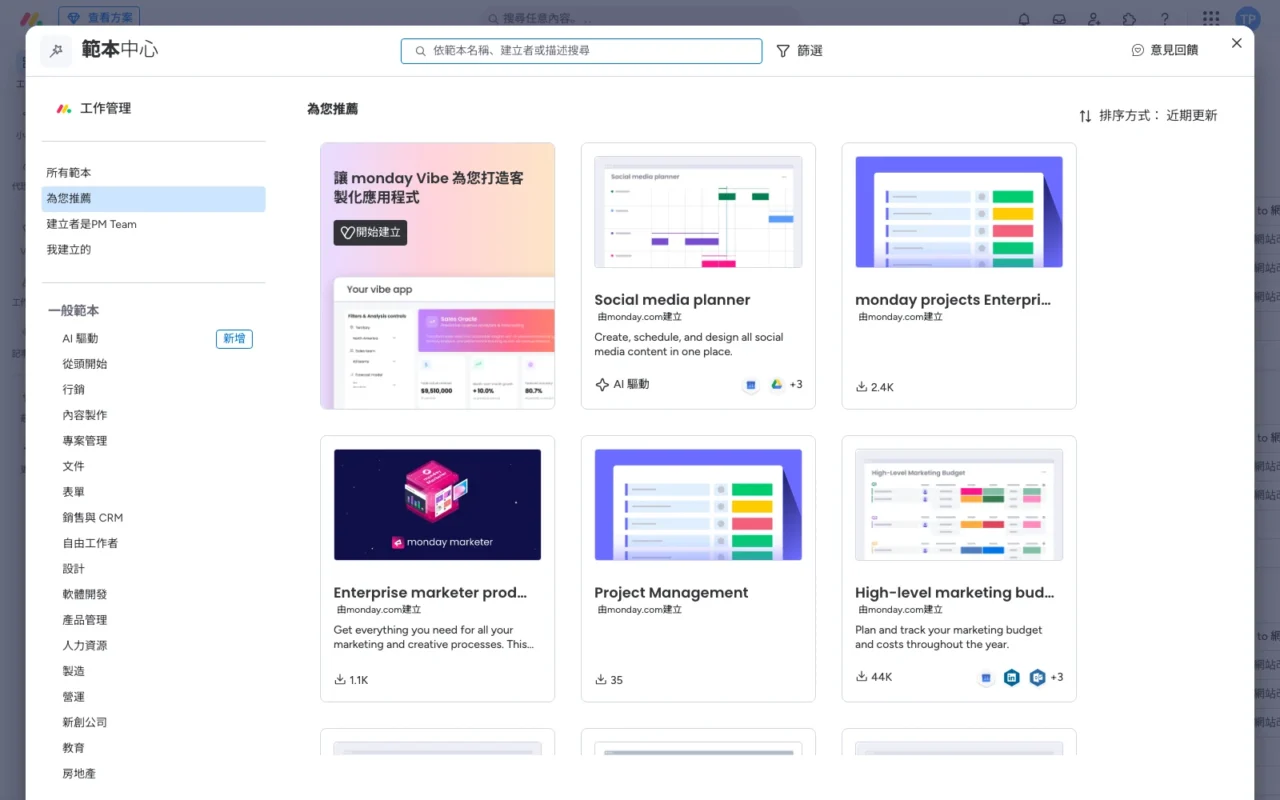Click the 新增 badge next to AI 驅動
This screenshot has height=800, width=1280.
pyautogui.click(x=234, y=339)
